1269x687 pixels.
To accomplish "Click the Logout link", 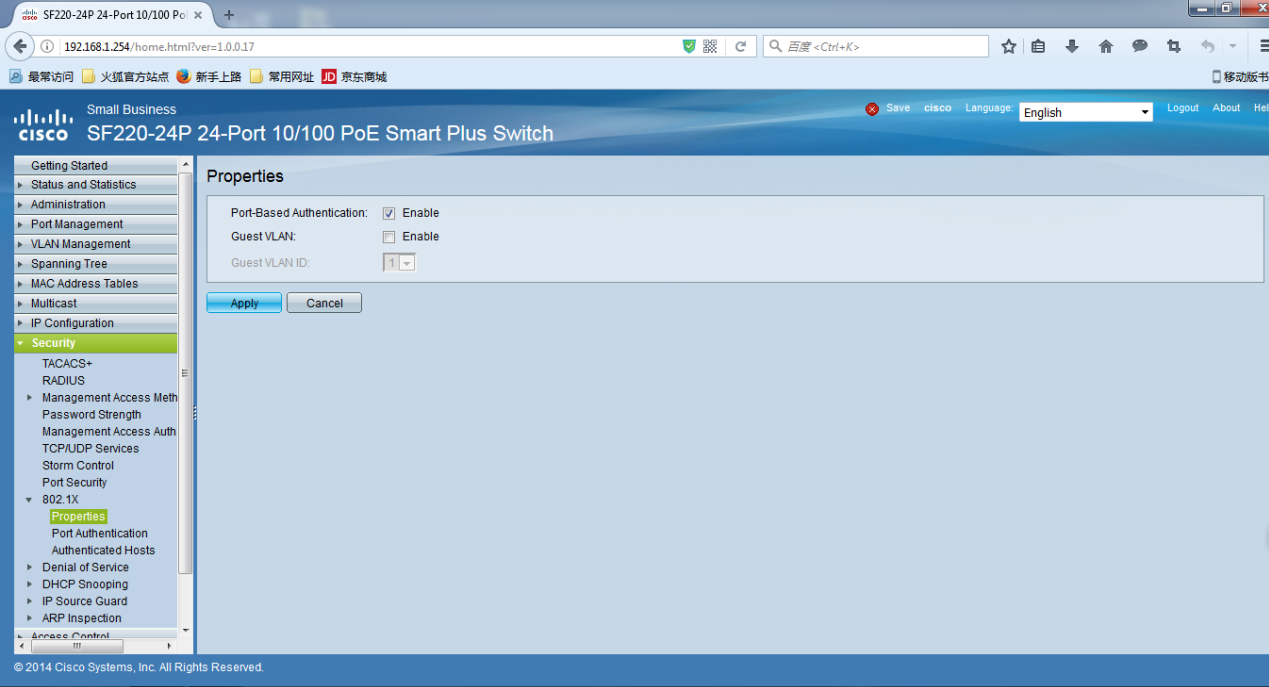I will [1183, 108].
